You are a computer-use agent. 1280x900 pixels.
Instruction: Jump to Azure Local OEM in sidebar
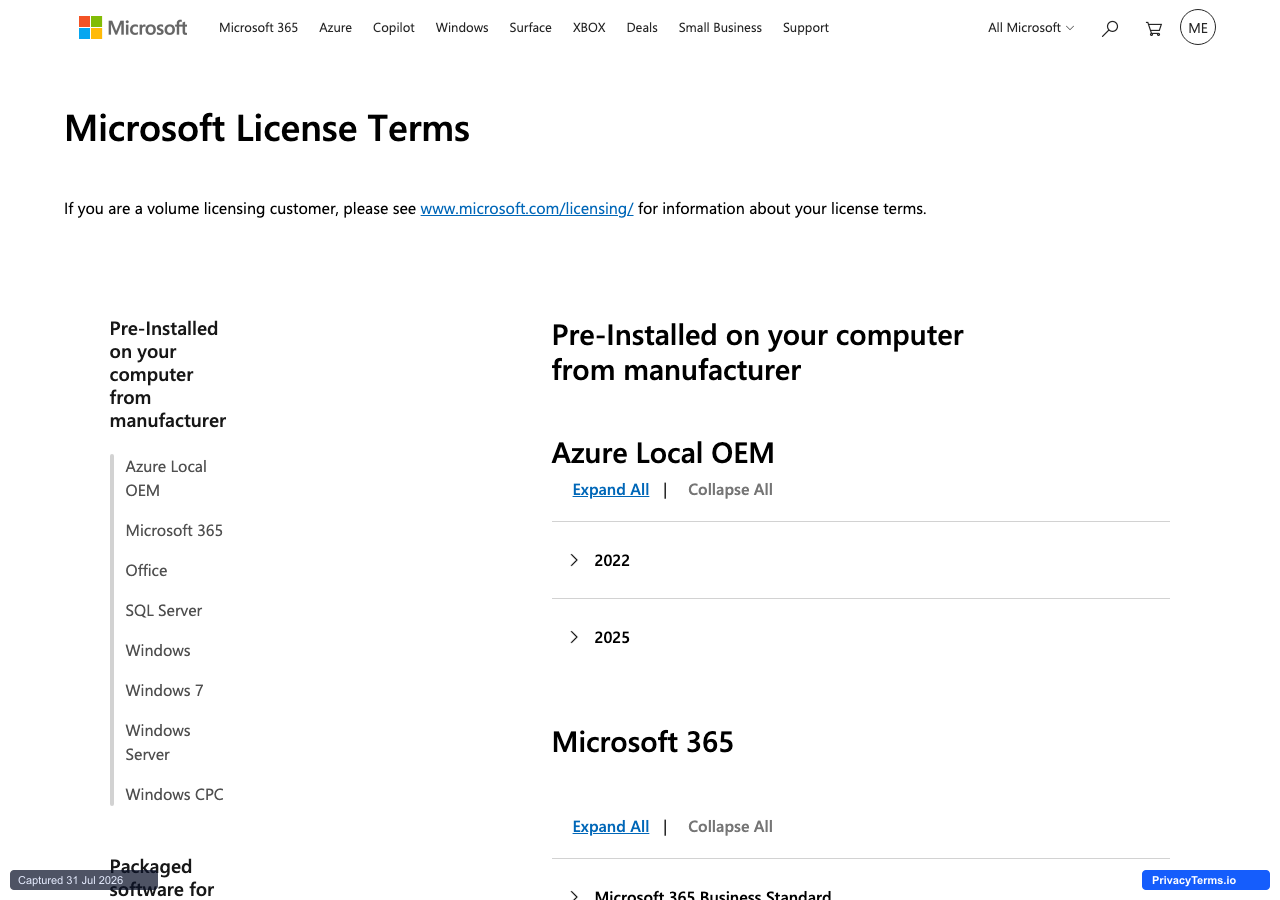tap(166, 479)
